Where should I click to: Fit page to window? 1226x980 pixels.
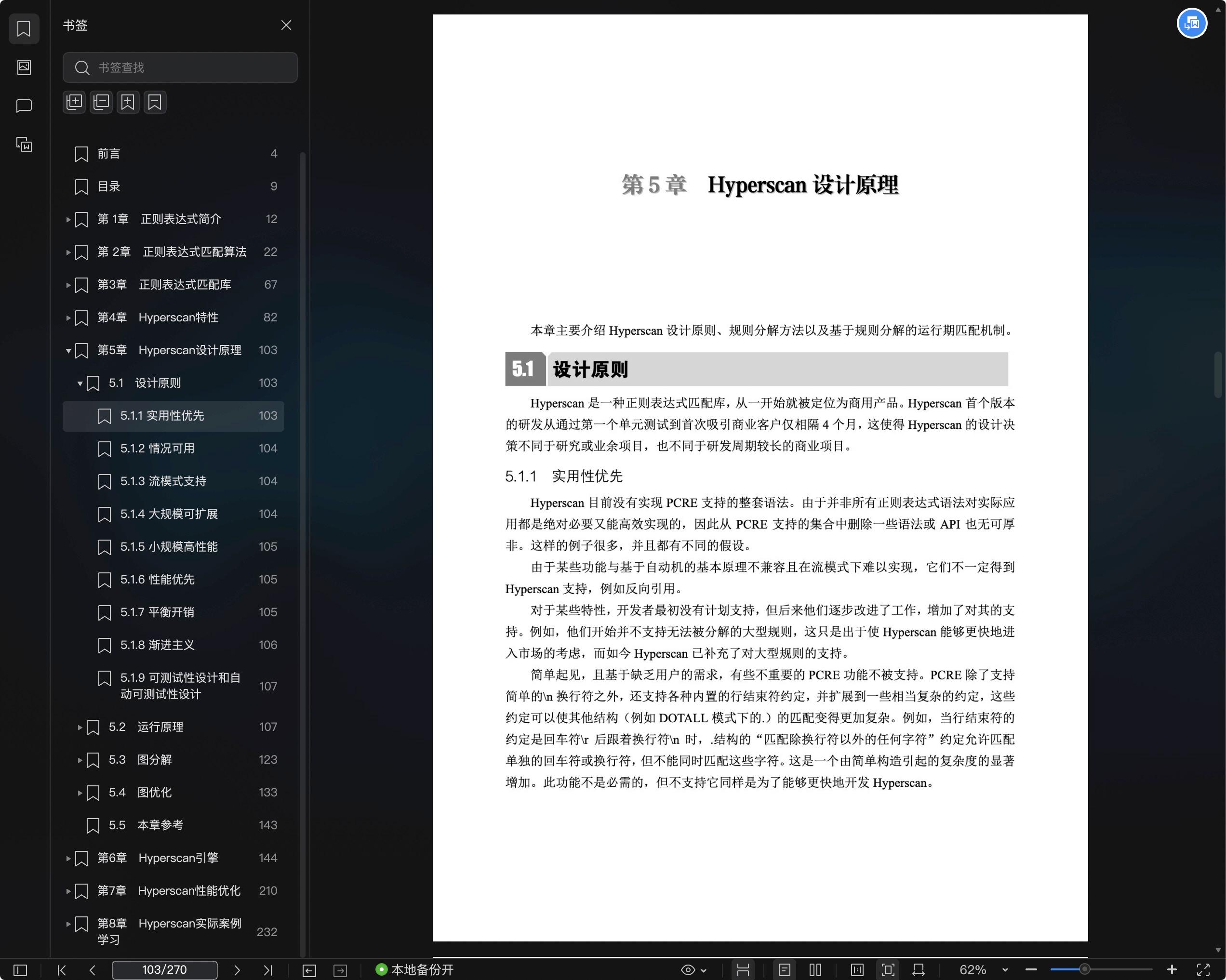888,970
